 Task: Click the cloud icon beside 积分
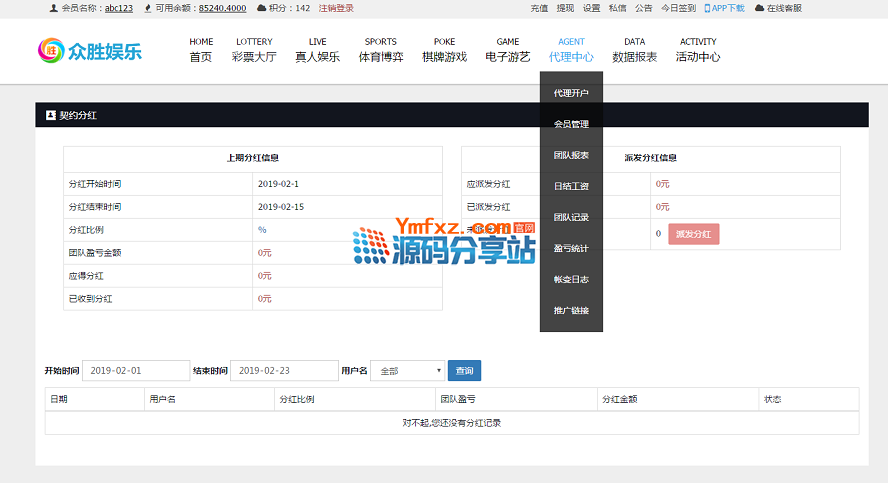(x=262, y=8)
